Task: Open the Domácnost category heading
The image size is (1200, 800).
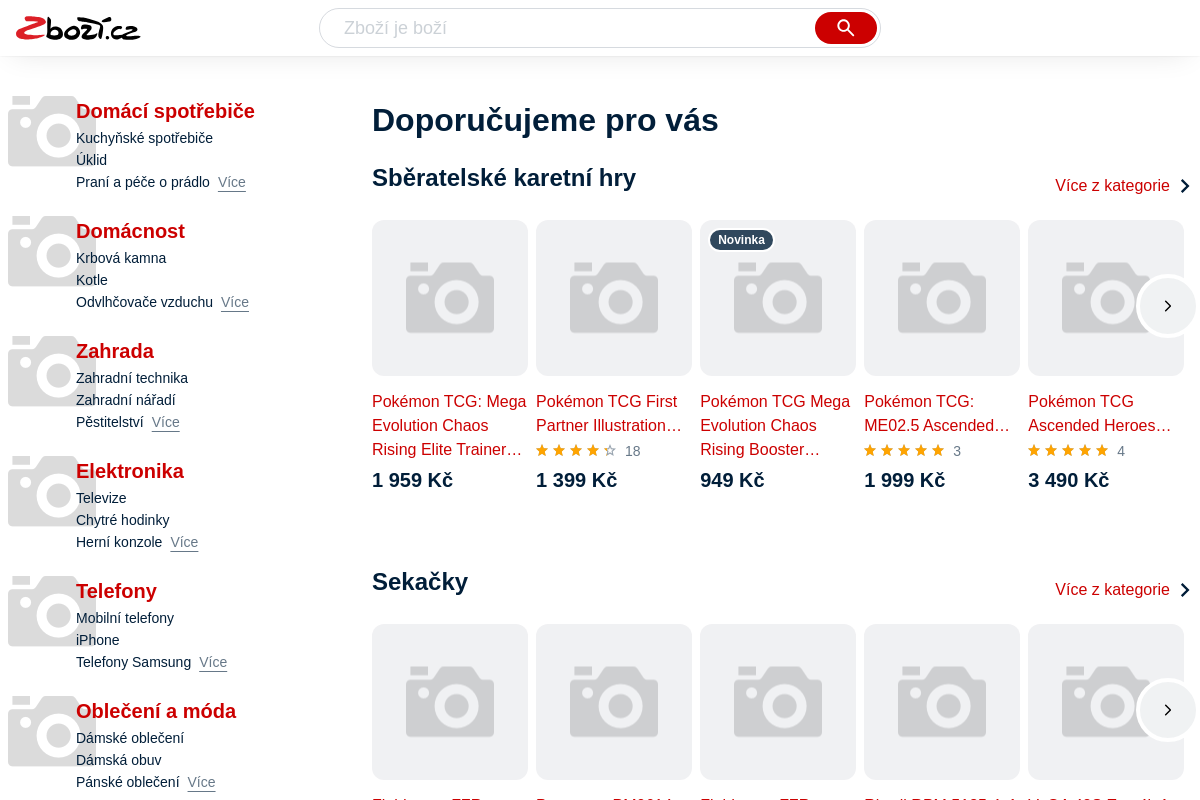Action: [130, 231]
